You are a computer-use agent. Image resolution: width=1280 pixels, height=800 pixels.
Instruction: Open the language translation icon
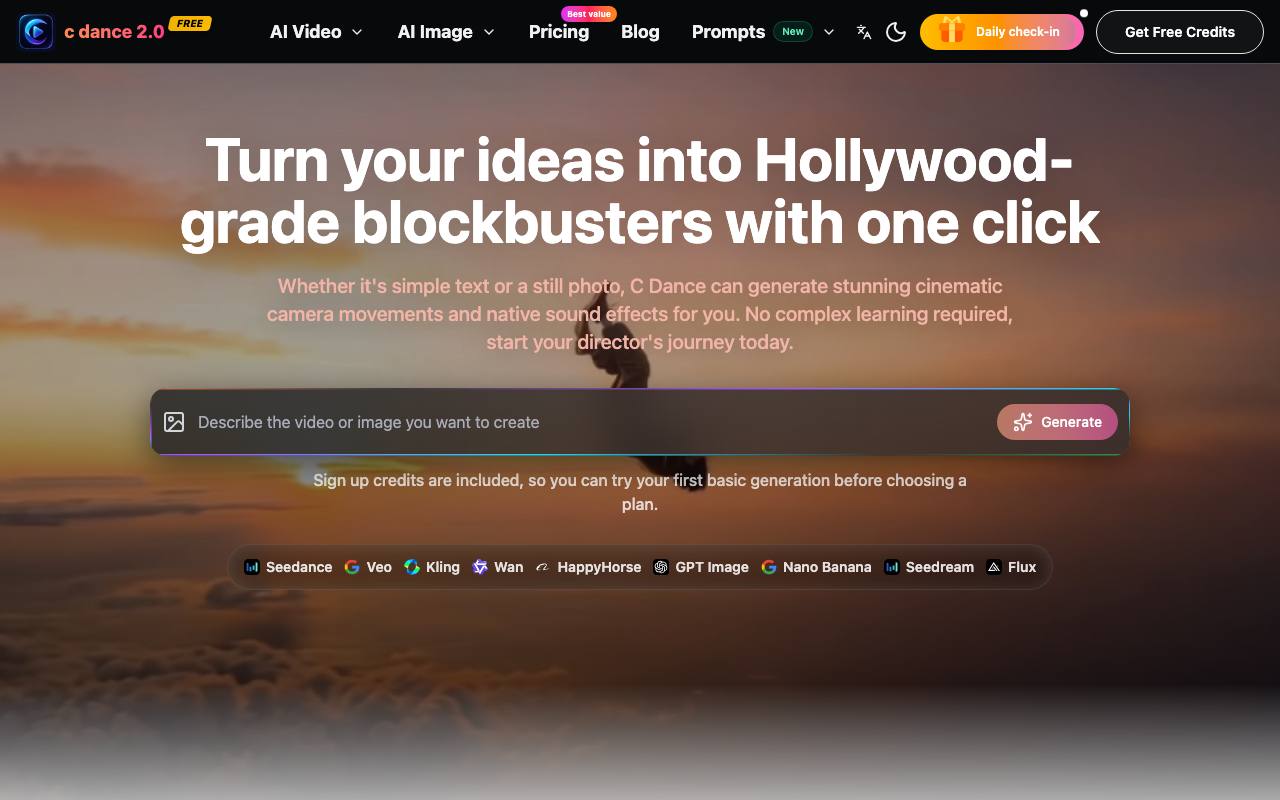point(864,32)
